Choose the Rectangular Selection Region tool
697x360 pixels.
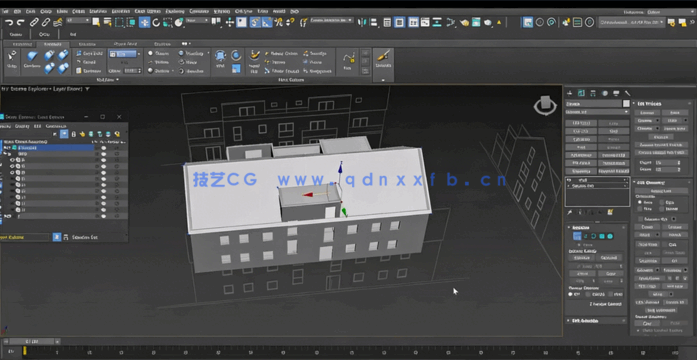pos(120,22)
